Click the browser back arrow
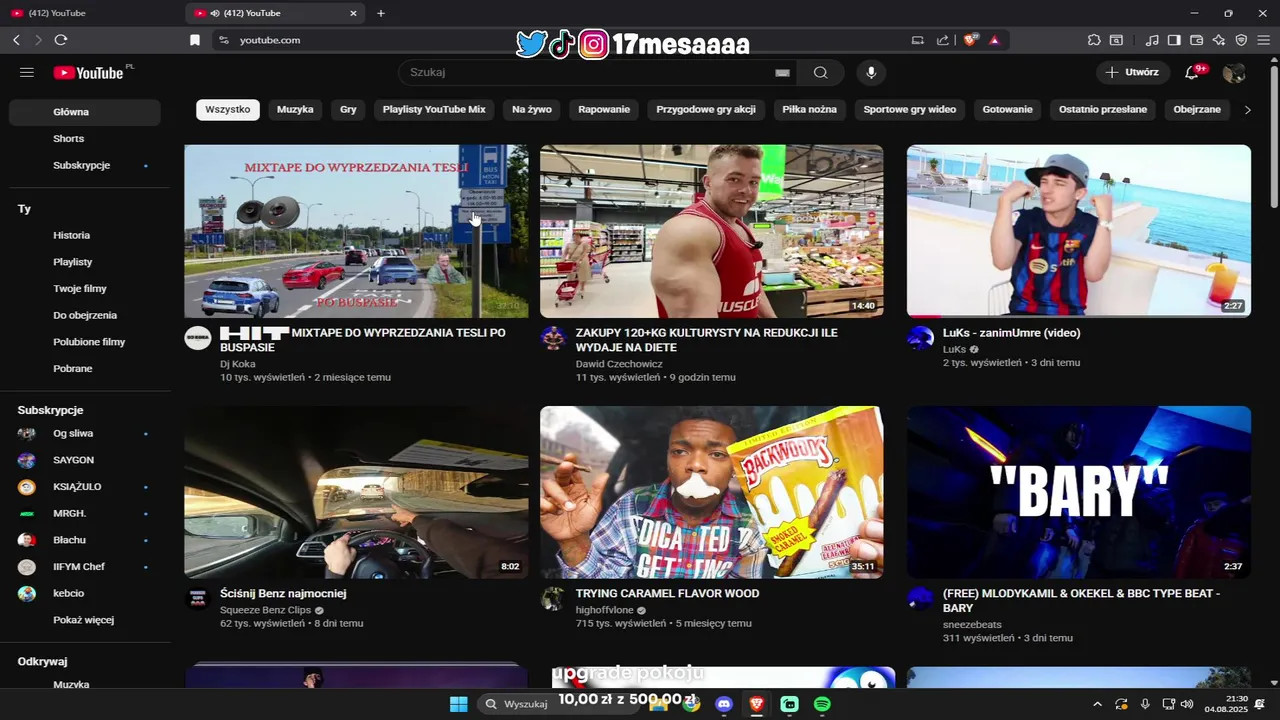Viewport: 1280px width, 720px height. pos(16,40)
